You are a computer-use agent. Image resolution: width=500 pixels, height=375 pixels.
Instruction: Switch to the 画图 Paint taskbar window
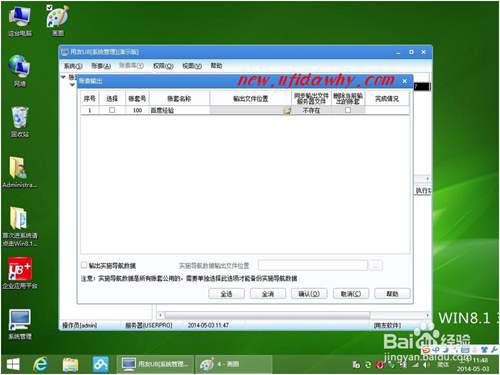click(235, 364)
